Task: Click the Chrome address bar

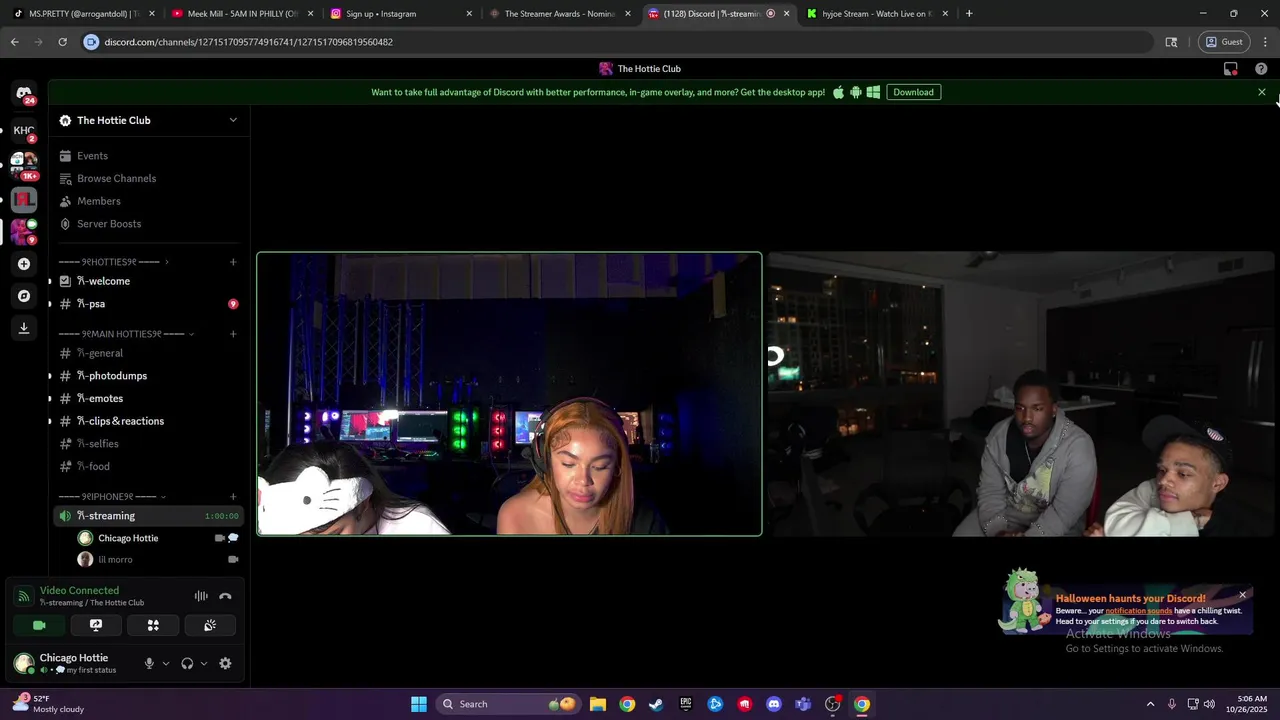Action: click(x=617, y=42)
